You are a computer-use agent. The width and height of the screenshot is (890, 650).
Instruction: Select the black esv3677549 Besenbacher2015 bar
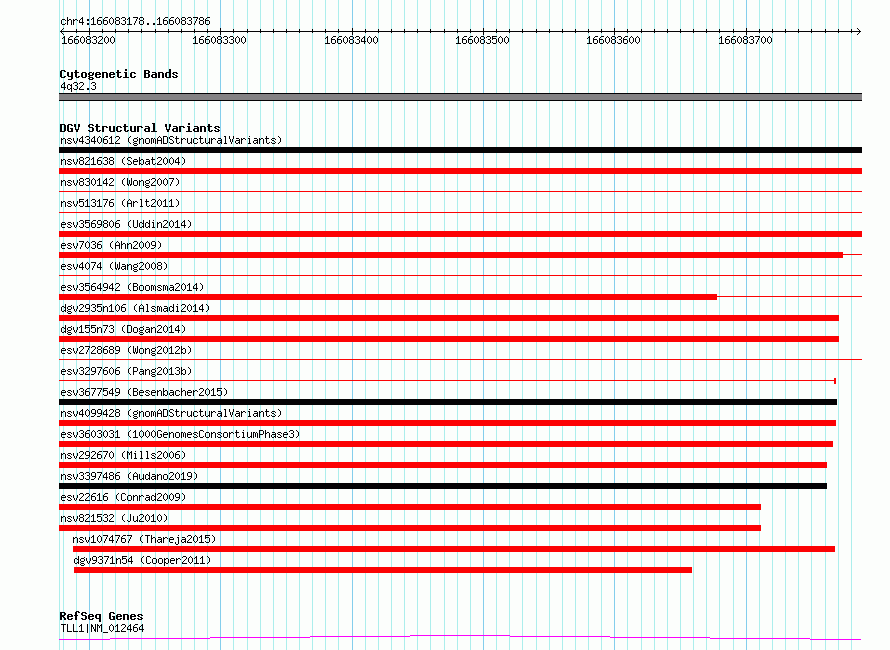[x=448, y=402]
